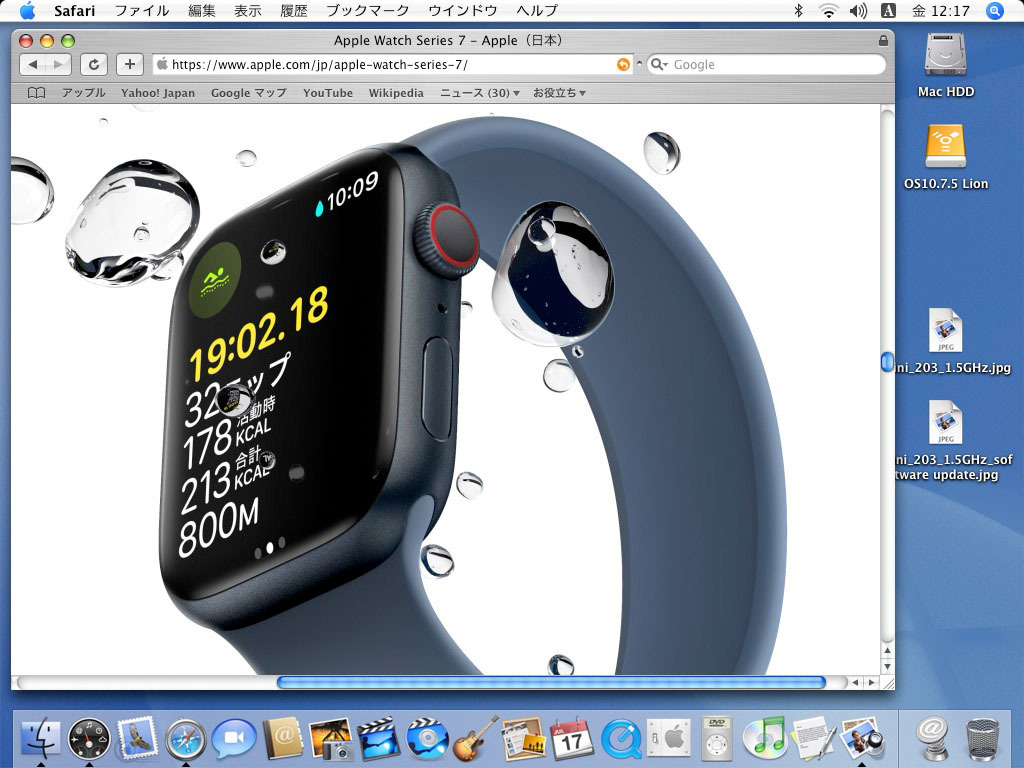Launch iChat from the Dock
The image size is (1024, 768).
(234, 739)
